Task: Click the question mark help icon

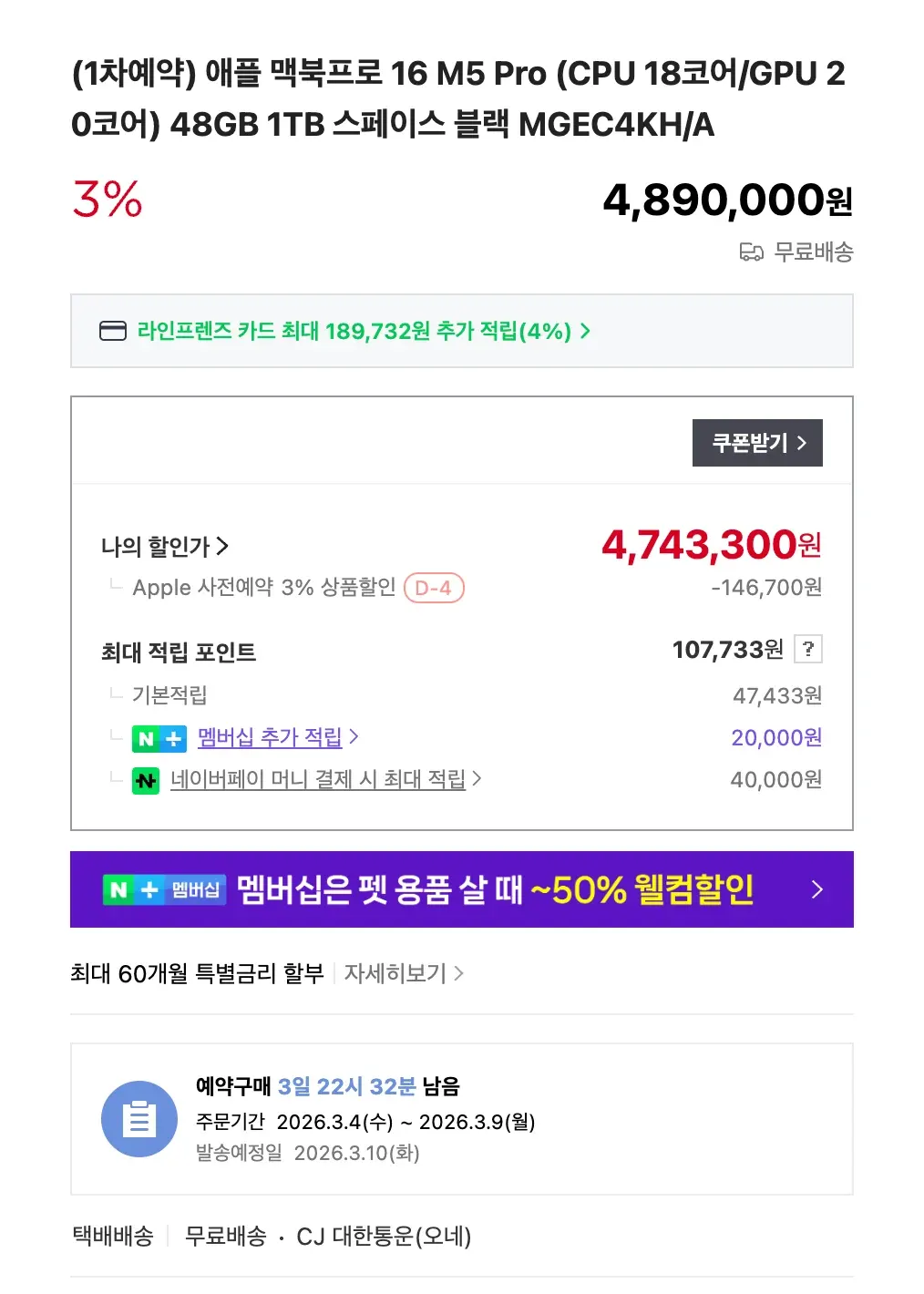Action: [808, 649]
